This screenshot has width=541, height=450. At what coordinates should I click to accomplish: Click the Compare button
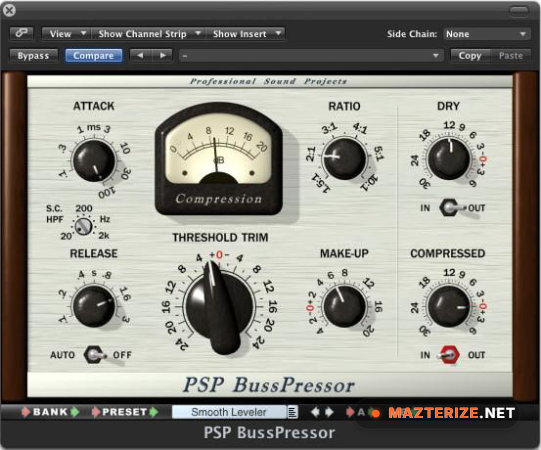pyautogui.click(x=94, y=56)
